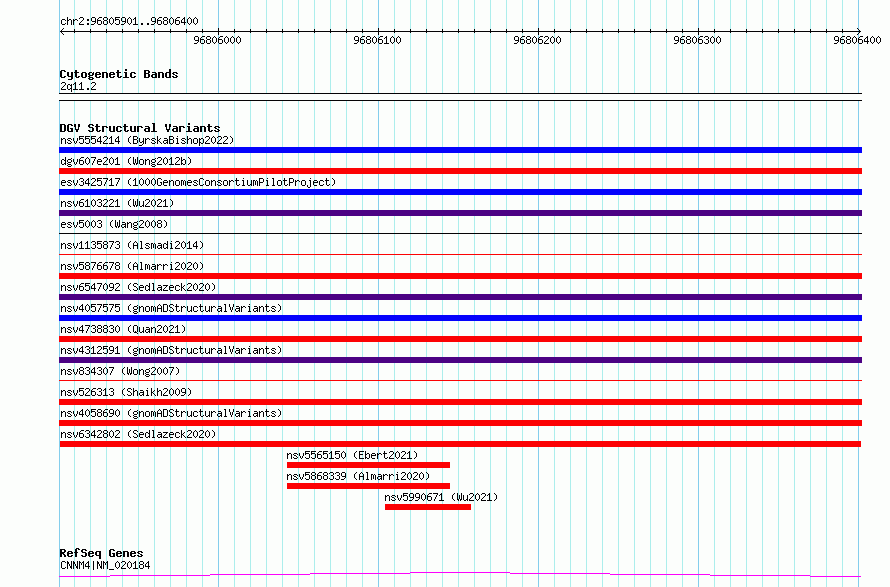Click the chr2:96805901..96806400 region label
Viewport: 890px width, 587px height.
[129, 21]
